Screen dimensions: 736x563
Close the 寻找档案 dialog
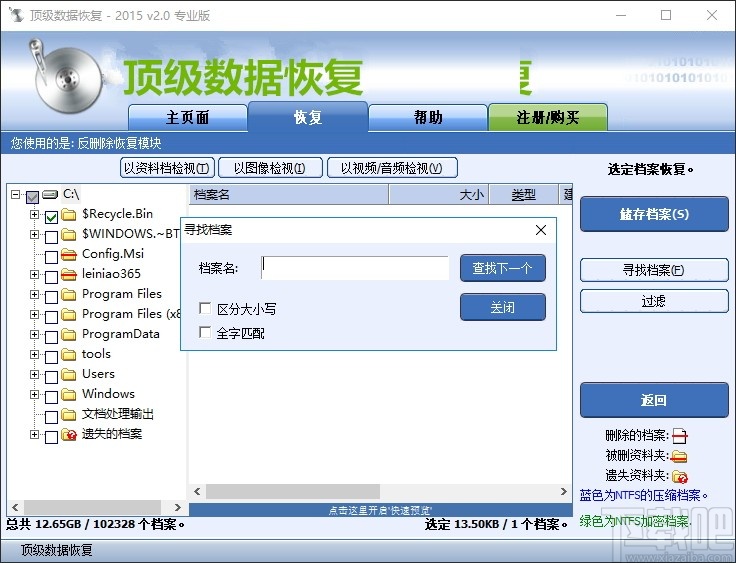pyautogui.click(x=541, y=230)
